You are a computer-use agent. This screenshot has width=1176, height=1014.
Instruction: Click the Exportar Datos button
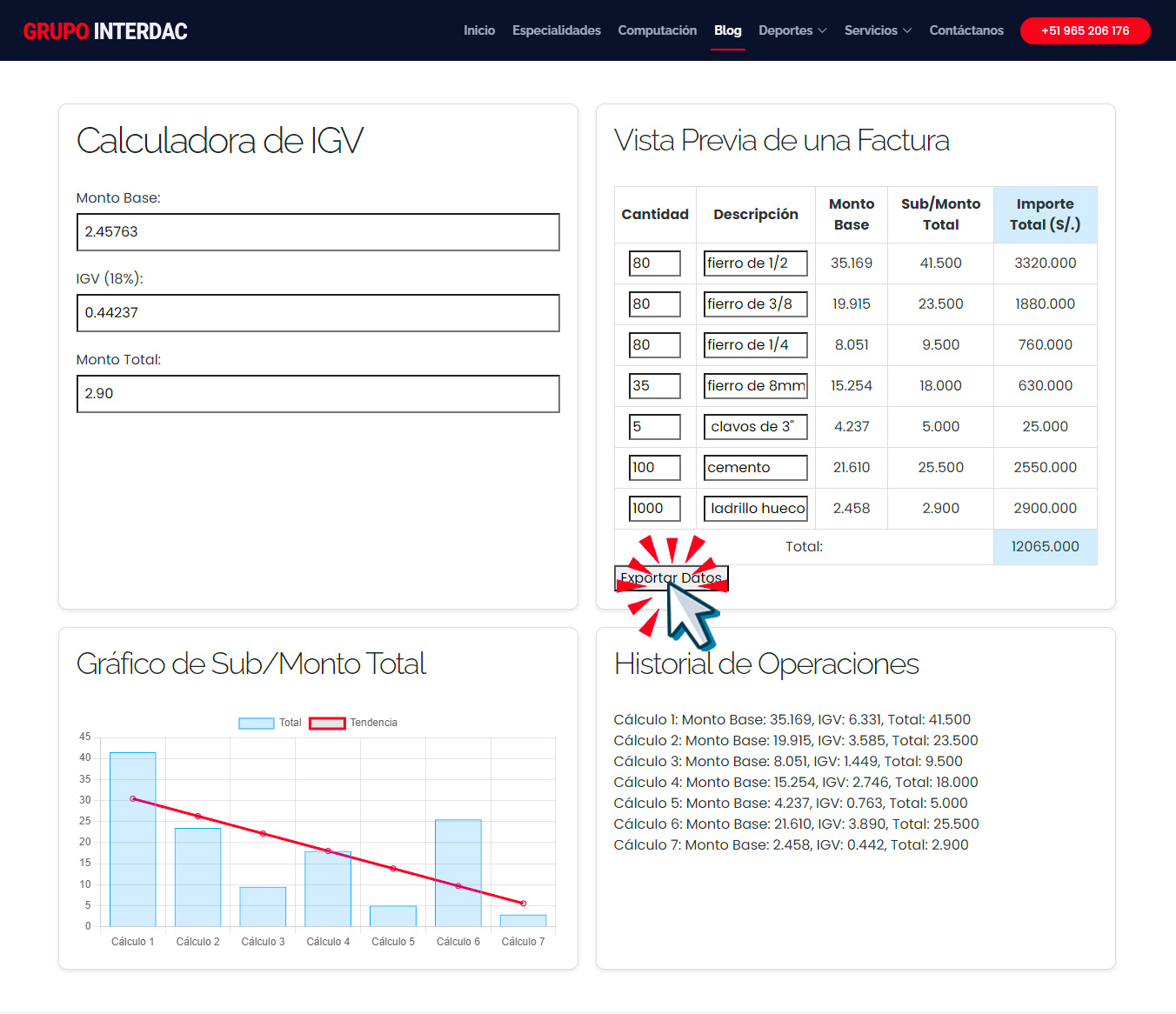click(x=671, y=578)
